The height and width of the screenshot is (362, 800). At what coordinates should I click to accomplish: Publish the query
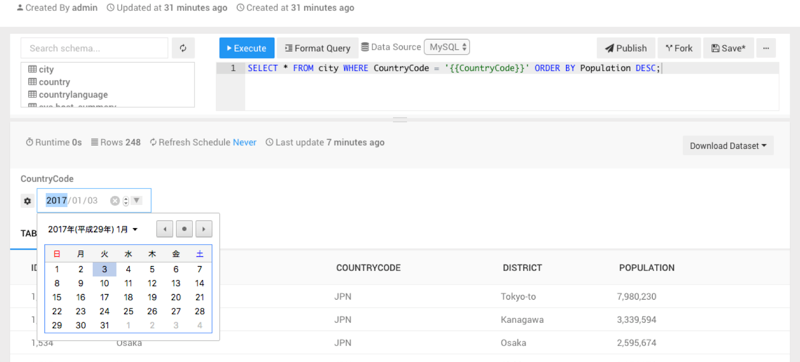point(626,48)
